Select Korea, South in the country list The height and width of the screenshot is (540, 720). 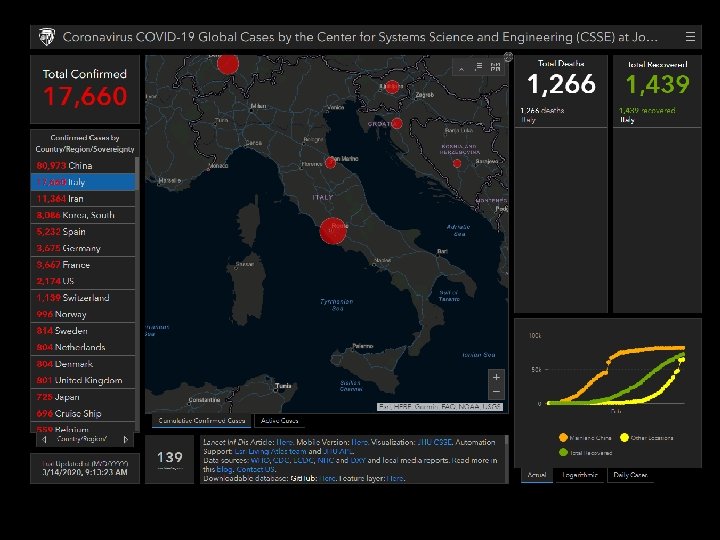click(x=83, y=215)
